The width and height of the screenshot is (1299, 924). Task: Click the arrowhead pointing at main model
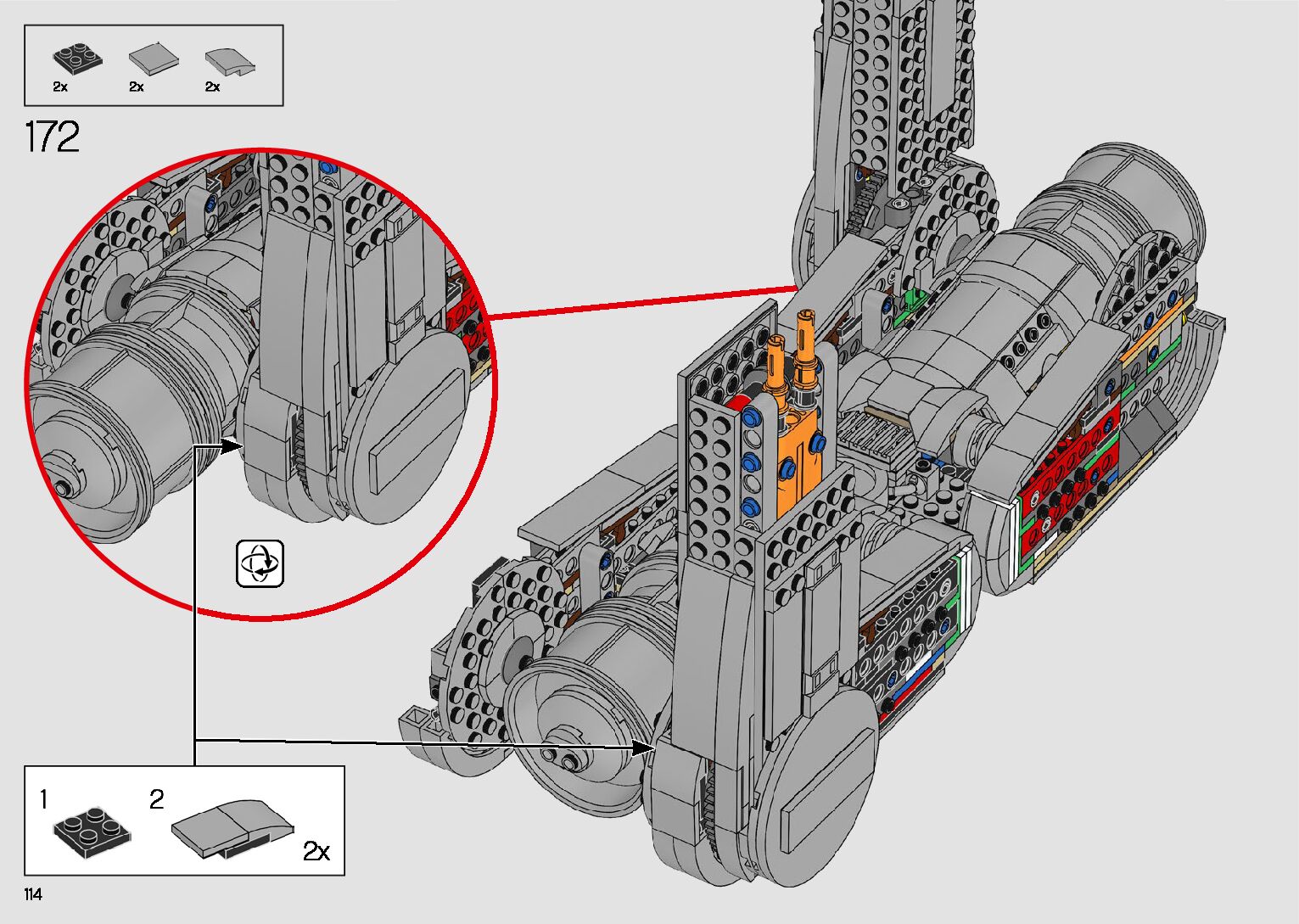644,748
